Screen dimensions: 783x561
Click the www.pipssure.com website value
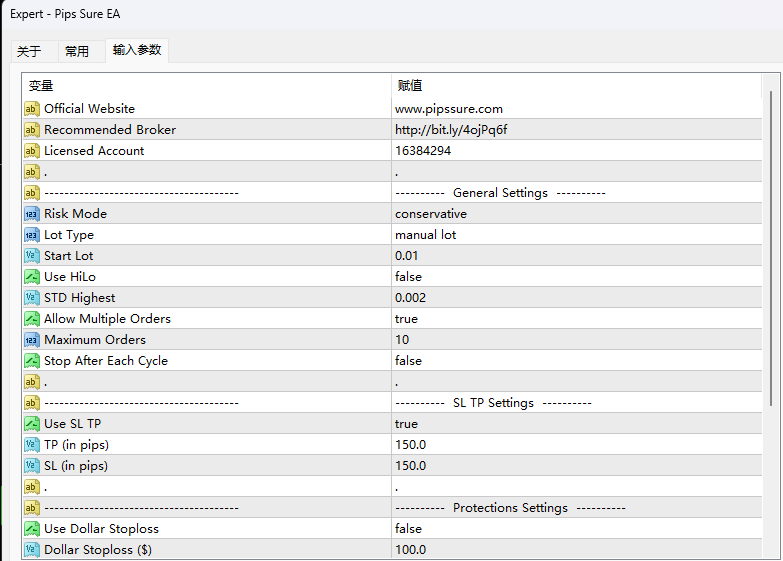point(448,109)
